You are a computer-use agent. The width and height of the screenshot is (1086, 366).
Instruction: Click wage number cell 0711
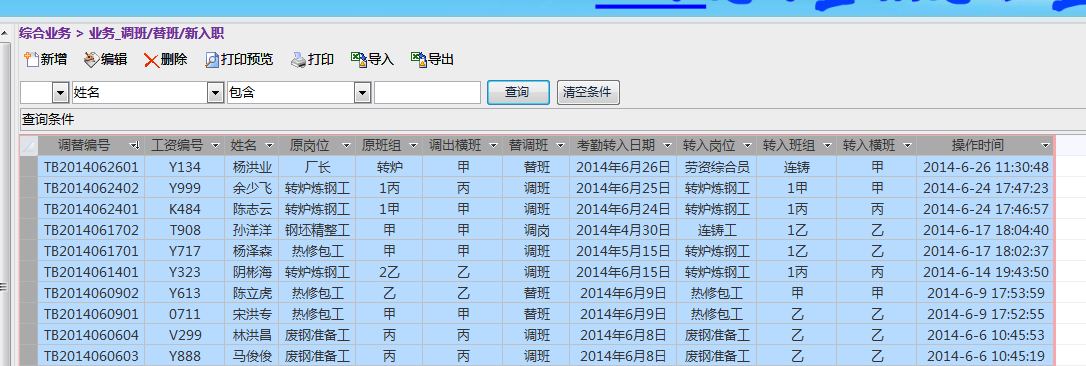click(x=185, y=314)
